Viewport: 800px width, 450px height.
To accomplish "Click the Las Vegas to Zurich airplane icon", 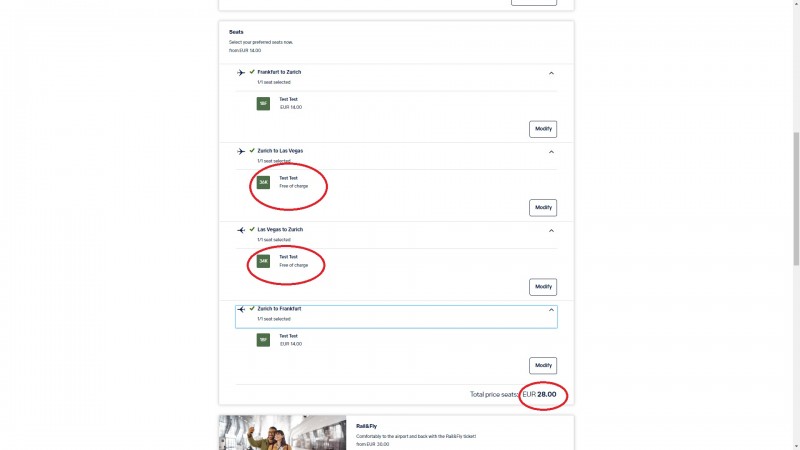I will click(x=241, y=230).
